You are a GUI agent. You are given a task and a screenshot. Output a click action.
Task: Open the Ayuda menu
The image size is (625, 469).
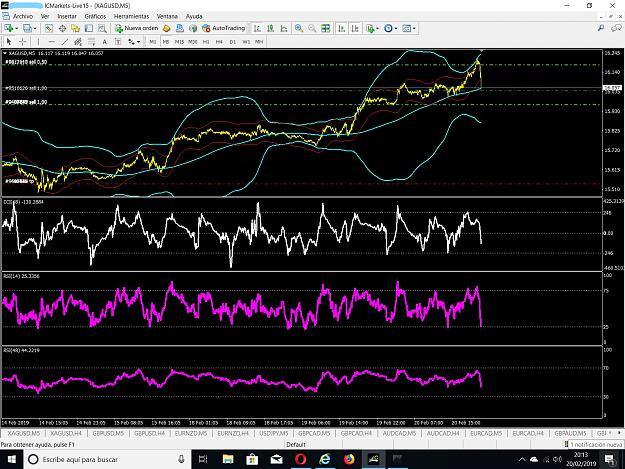tap(194, 16)
